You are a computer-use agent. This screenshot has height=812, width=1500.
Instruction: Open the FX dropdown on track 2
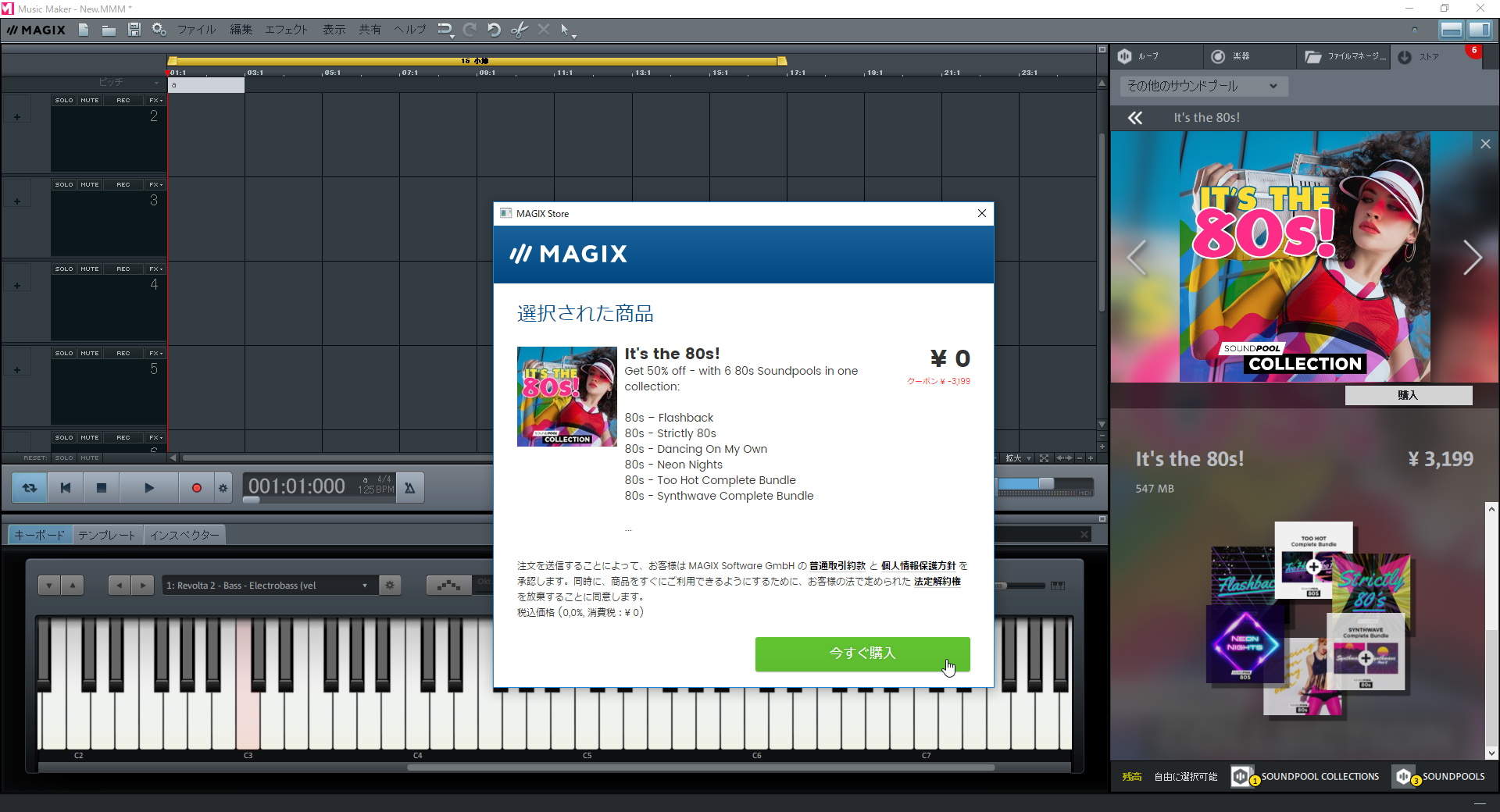coord(155,101)
